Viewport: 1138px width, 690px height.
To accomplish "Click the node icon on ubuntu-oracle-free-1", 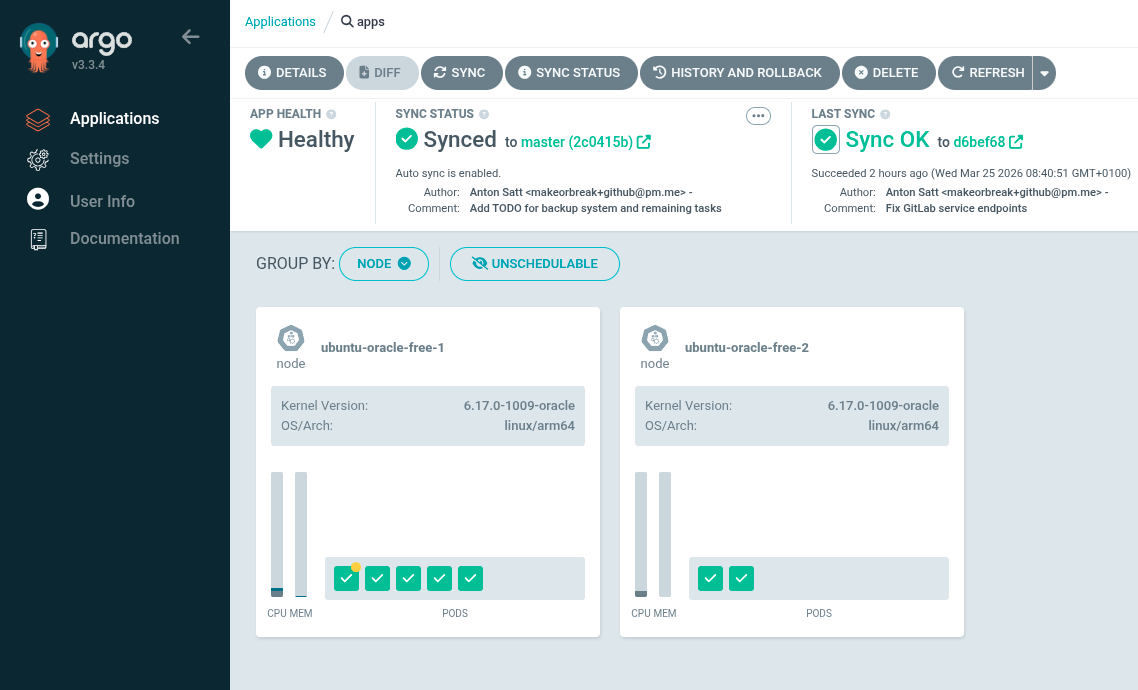I will coord(290,338).
